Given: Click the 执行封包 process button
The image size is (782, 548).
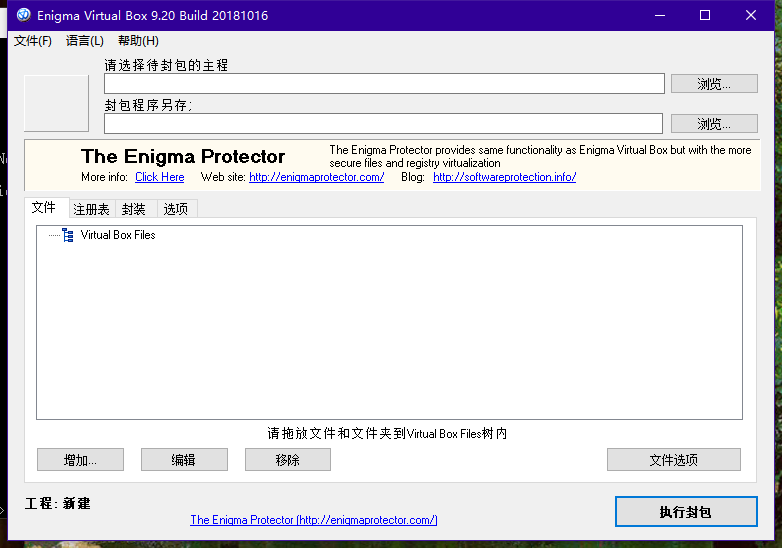Looking at the screenshot, I should [686, 512].
